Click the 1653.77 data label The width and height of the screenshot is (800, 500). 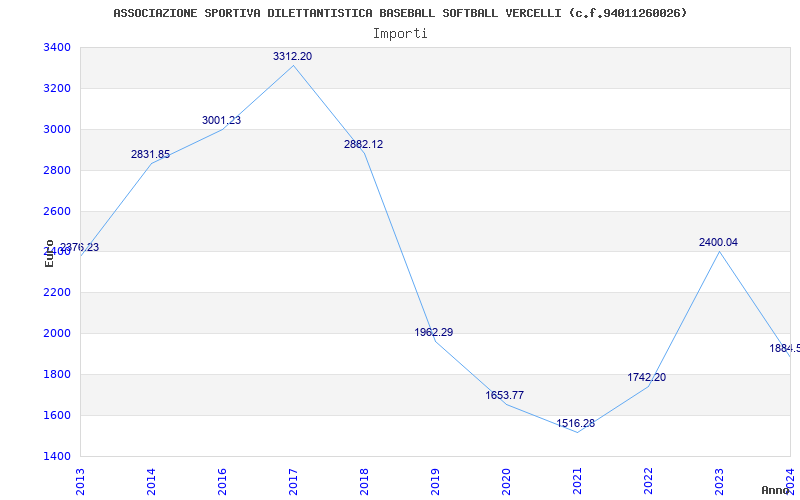(x=505, y=395)
